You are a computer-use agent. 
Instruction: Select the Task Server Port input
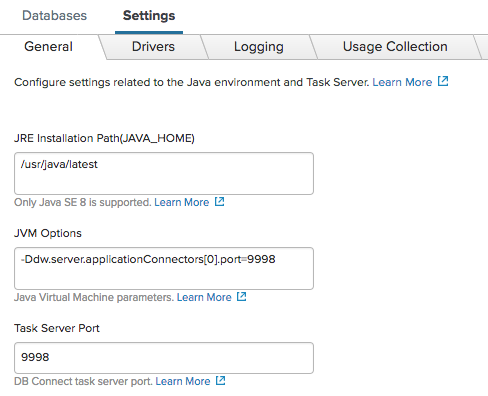[x=164, y=358]
